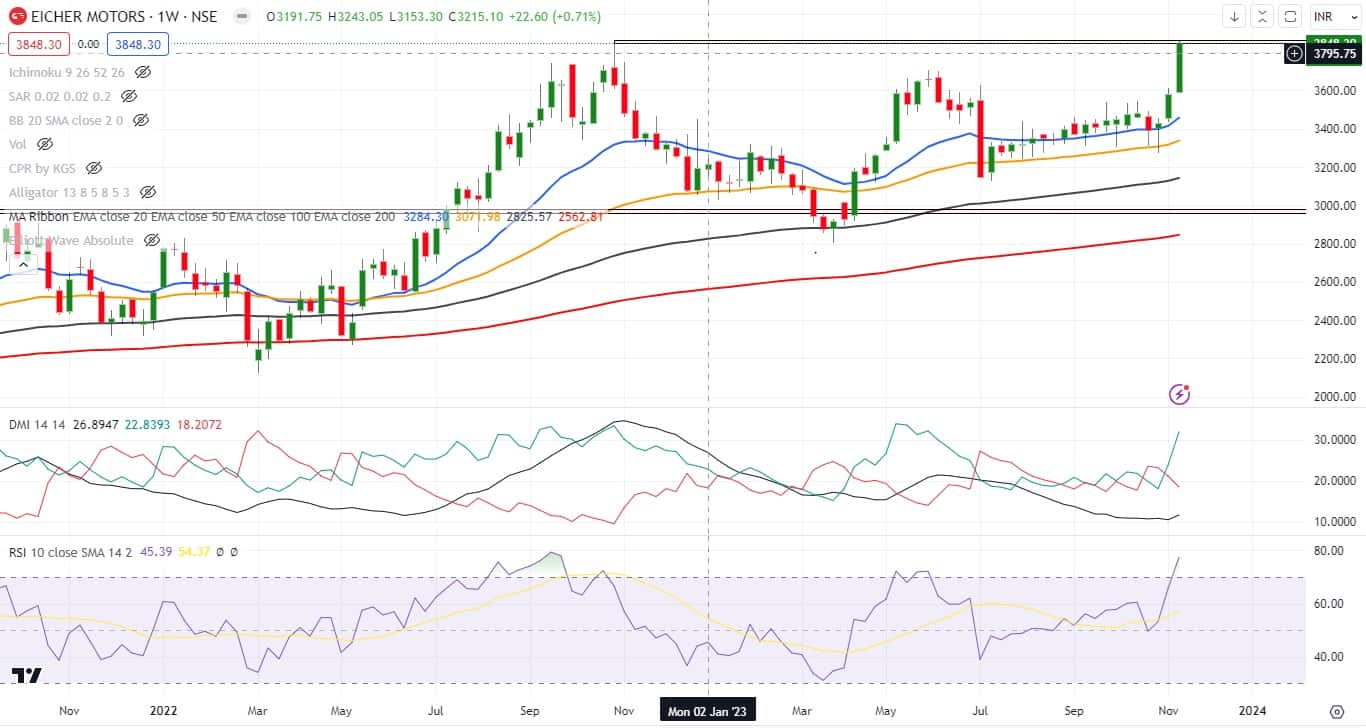Click the 10.0000 DMI axis label

pos(1334,522)
